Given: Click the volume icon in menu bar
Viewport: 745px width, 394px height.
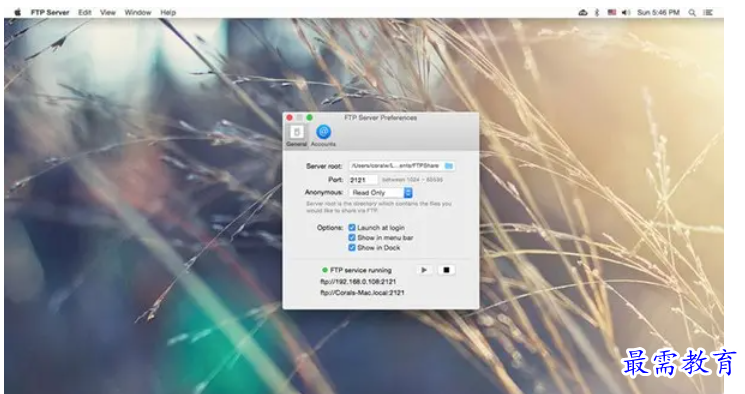Looking at the screenshot, I should coord(626,12).
